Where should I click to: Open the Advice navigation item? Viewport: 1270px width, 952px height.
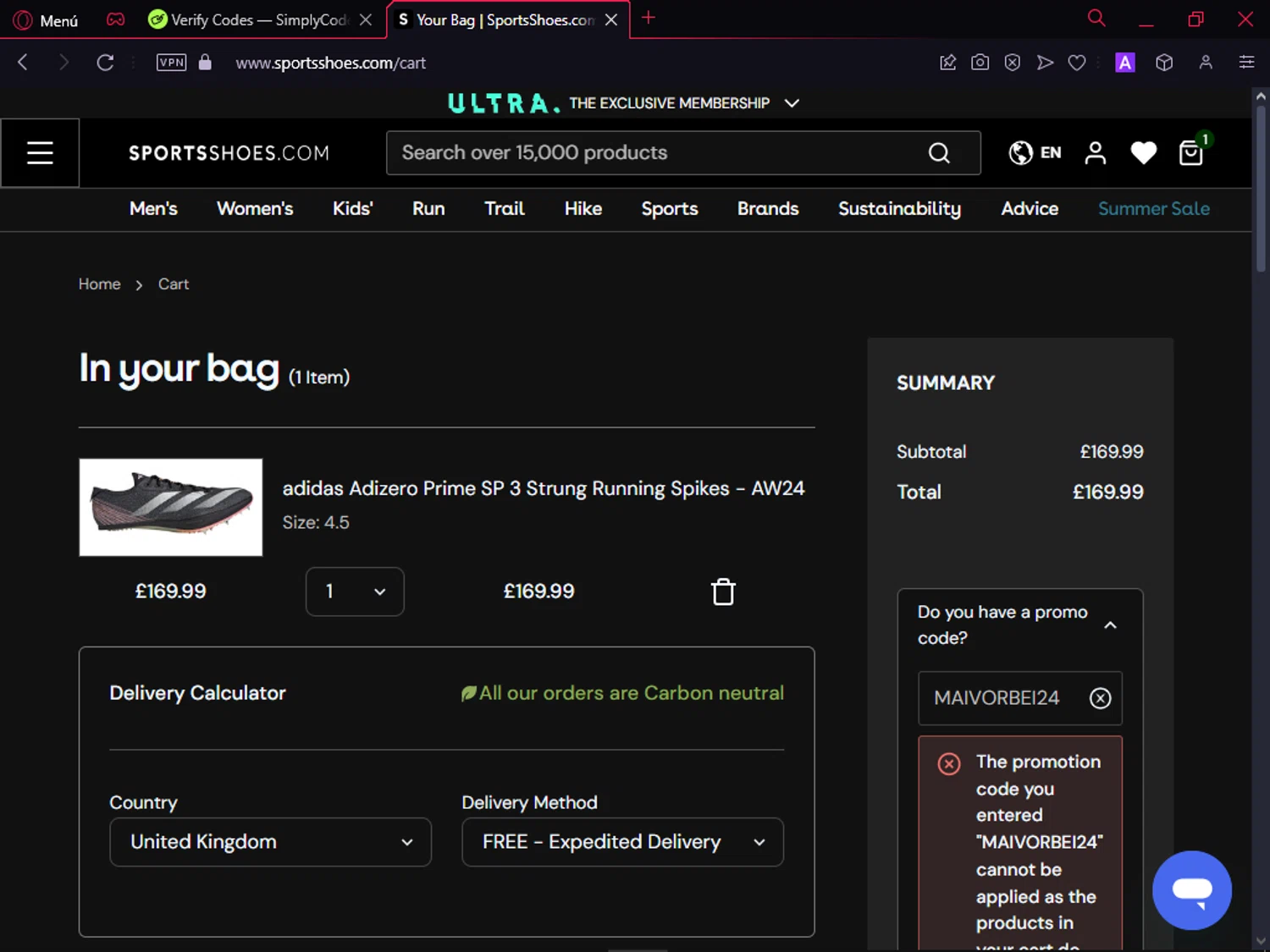tap(1030, 209)
